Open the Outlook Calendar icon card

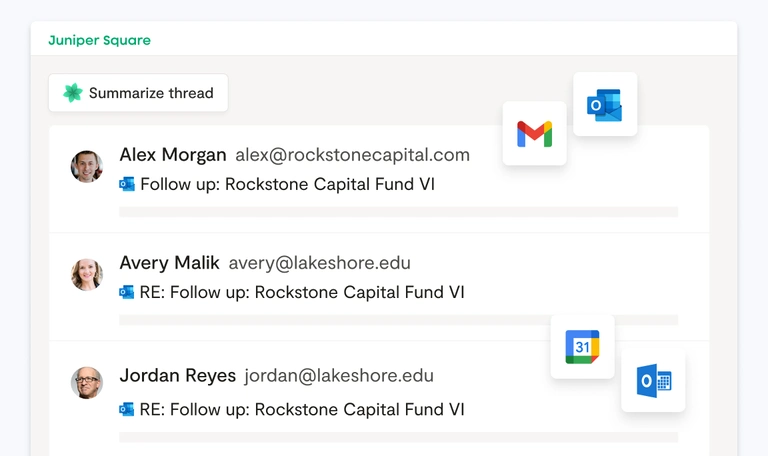[653, 381]
